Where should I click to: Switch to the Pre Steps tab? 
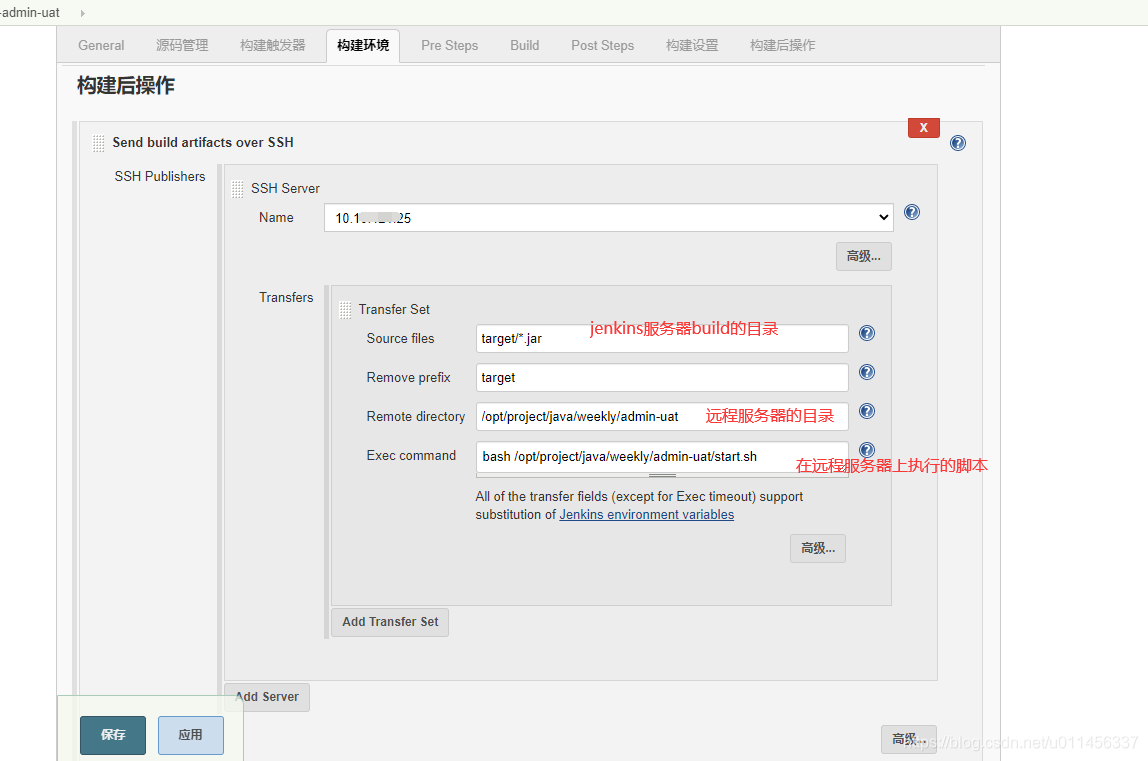tap(450, 45)
